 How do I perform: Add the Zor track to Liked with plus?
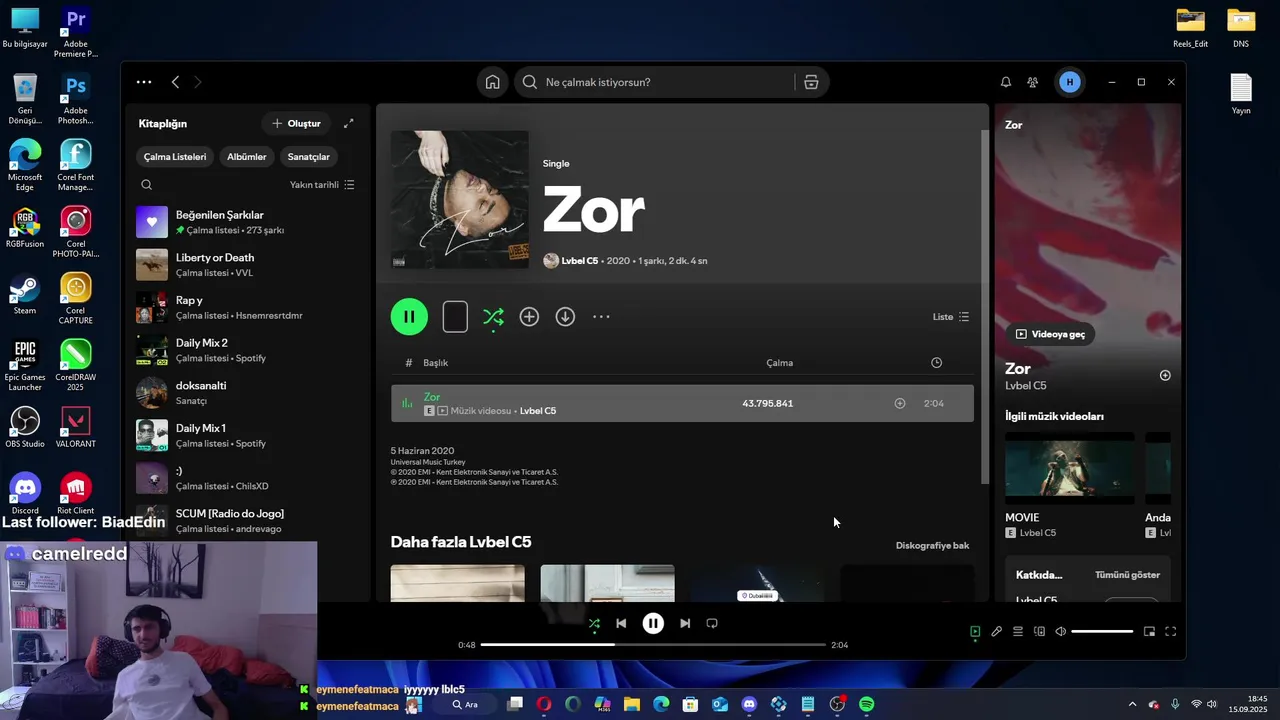tap(900, 403)
